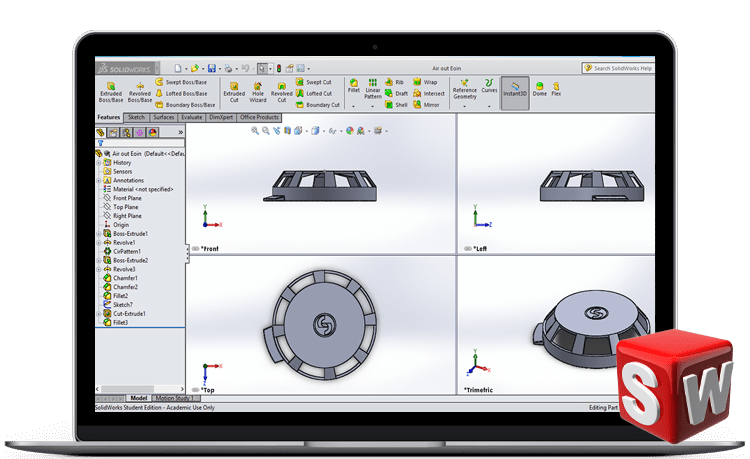Save the document with the floppy disk icon
The width and height of the screenshot is (750, 459).
(211, 68)
